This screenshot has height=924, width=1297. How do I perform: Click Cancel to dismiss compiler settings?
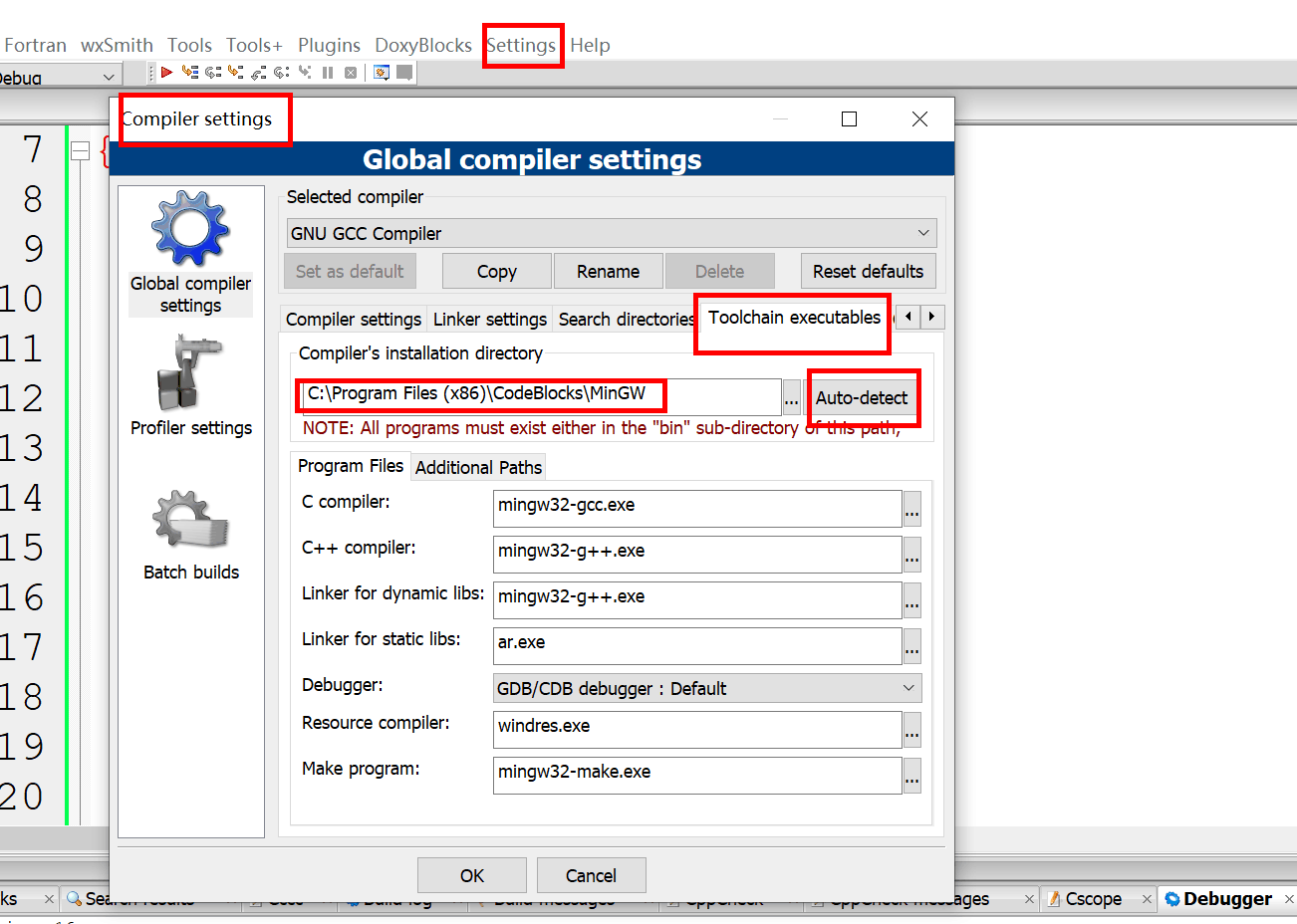tap(592, 875)
